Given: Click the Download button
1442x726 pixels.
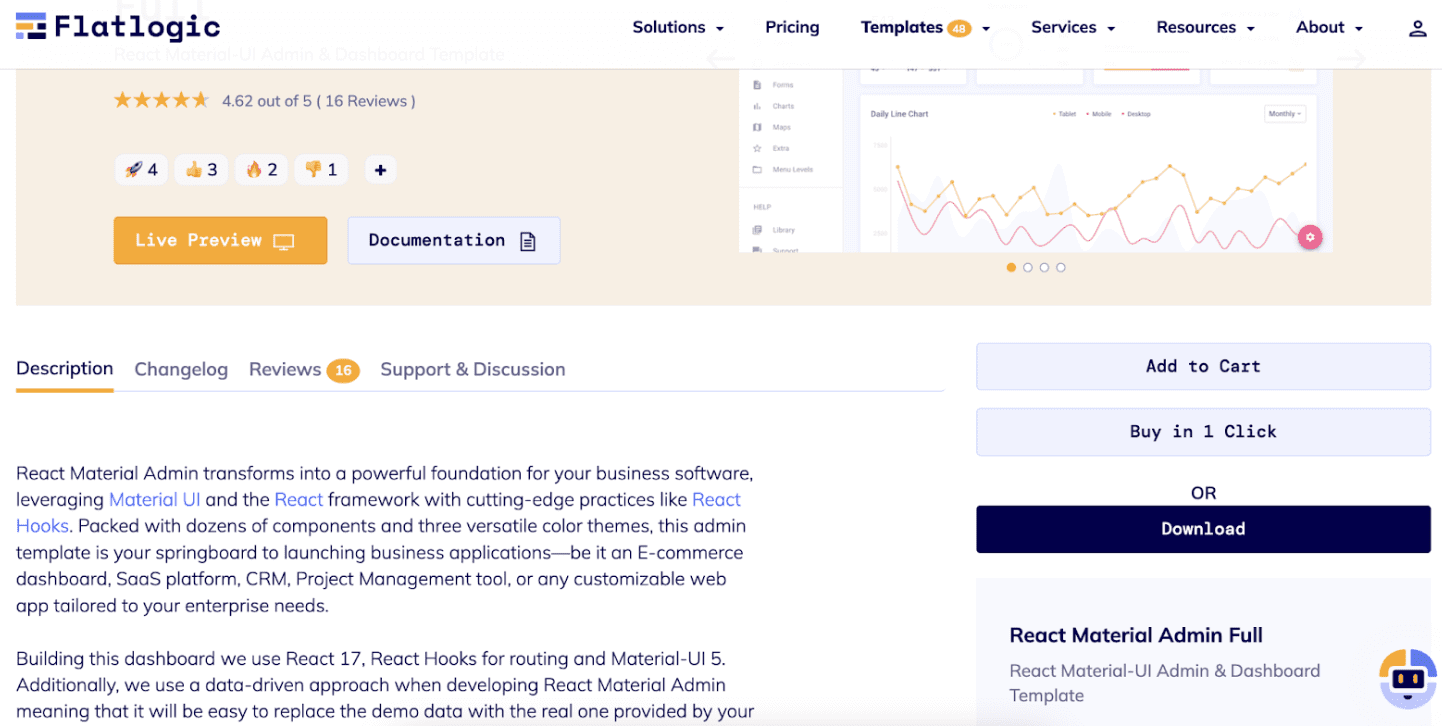Looking at the screenshot, I should 1203,529.
